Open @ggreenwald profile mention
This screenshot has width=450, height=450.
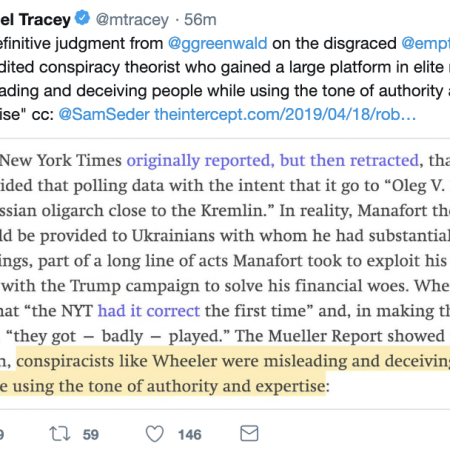[x=218, y=43]
